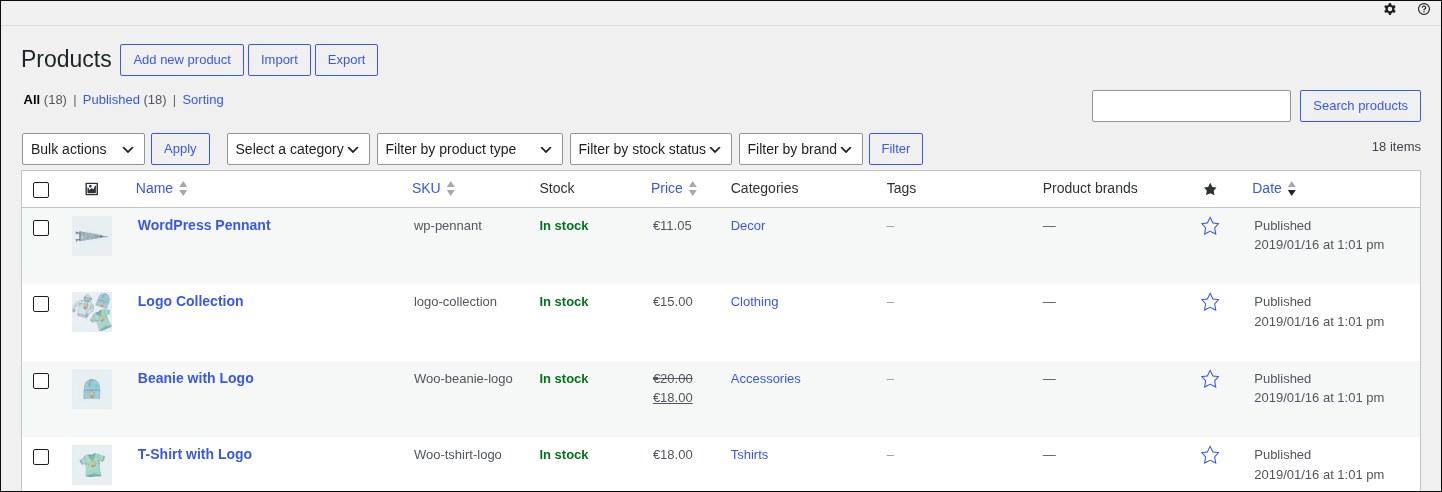Click the Stock column header
Screen dimensions: 1442x492
pyautogui.click(x=557, y=188)
